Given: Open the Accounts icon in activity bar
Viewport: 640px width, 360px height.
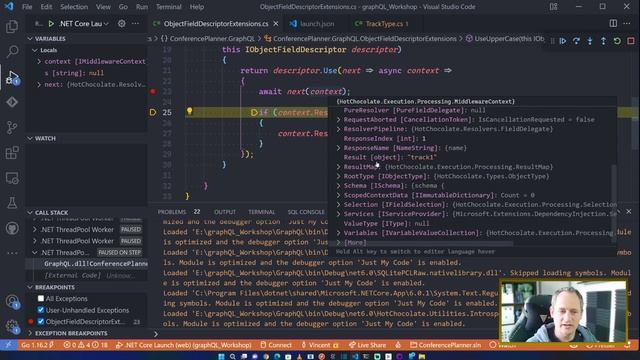Looking at the screenshot, I should coord(12,302).
